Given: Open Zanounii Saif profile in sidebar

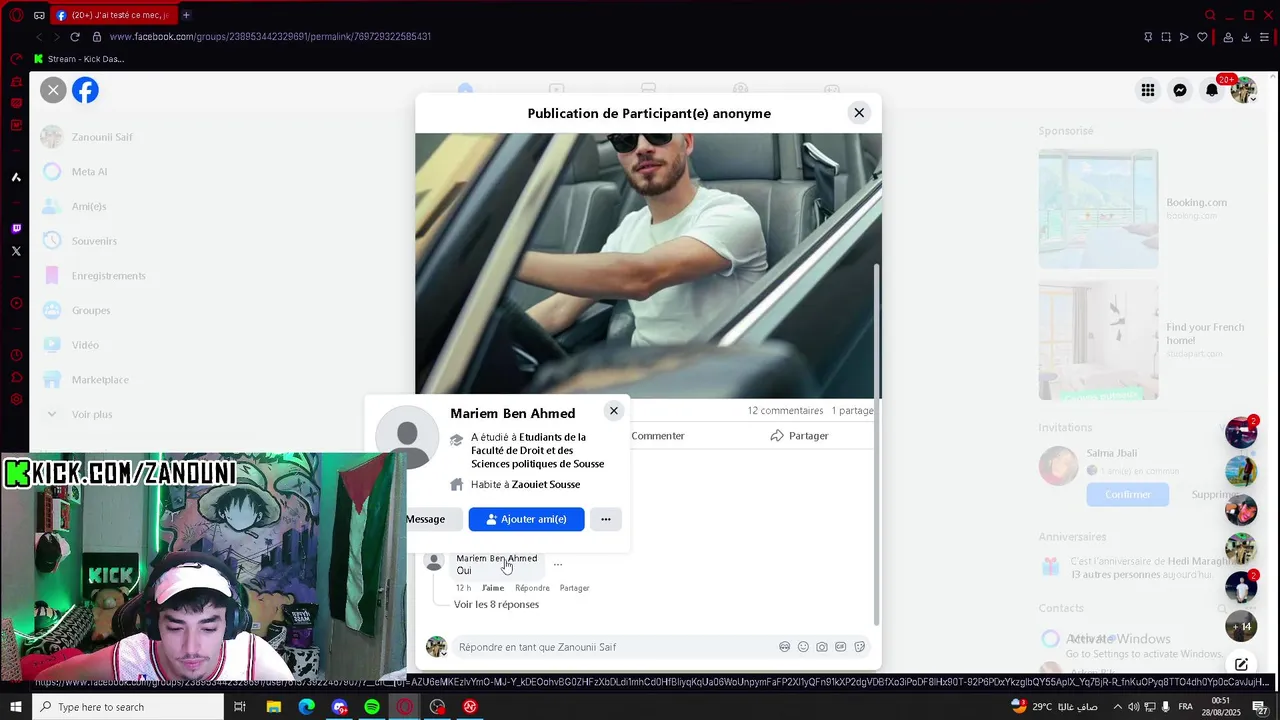Looking at the screenshot, I should coord(100,137).
